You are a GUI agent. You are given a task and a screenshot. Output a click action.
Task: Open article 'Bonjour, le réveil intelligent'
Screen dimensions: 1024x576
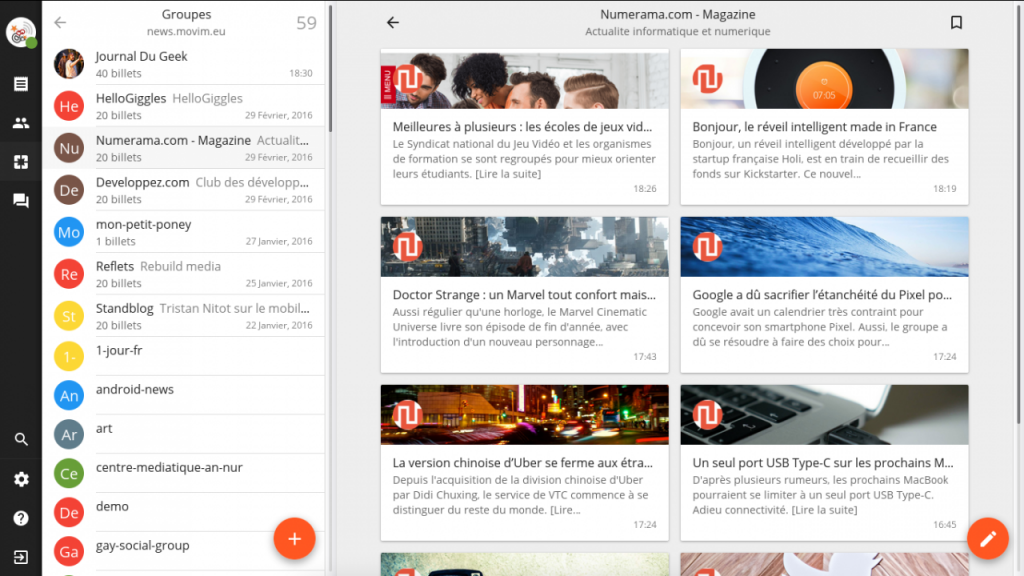(814, 127)
